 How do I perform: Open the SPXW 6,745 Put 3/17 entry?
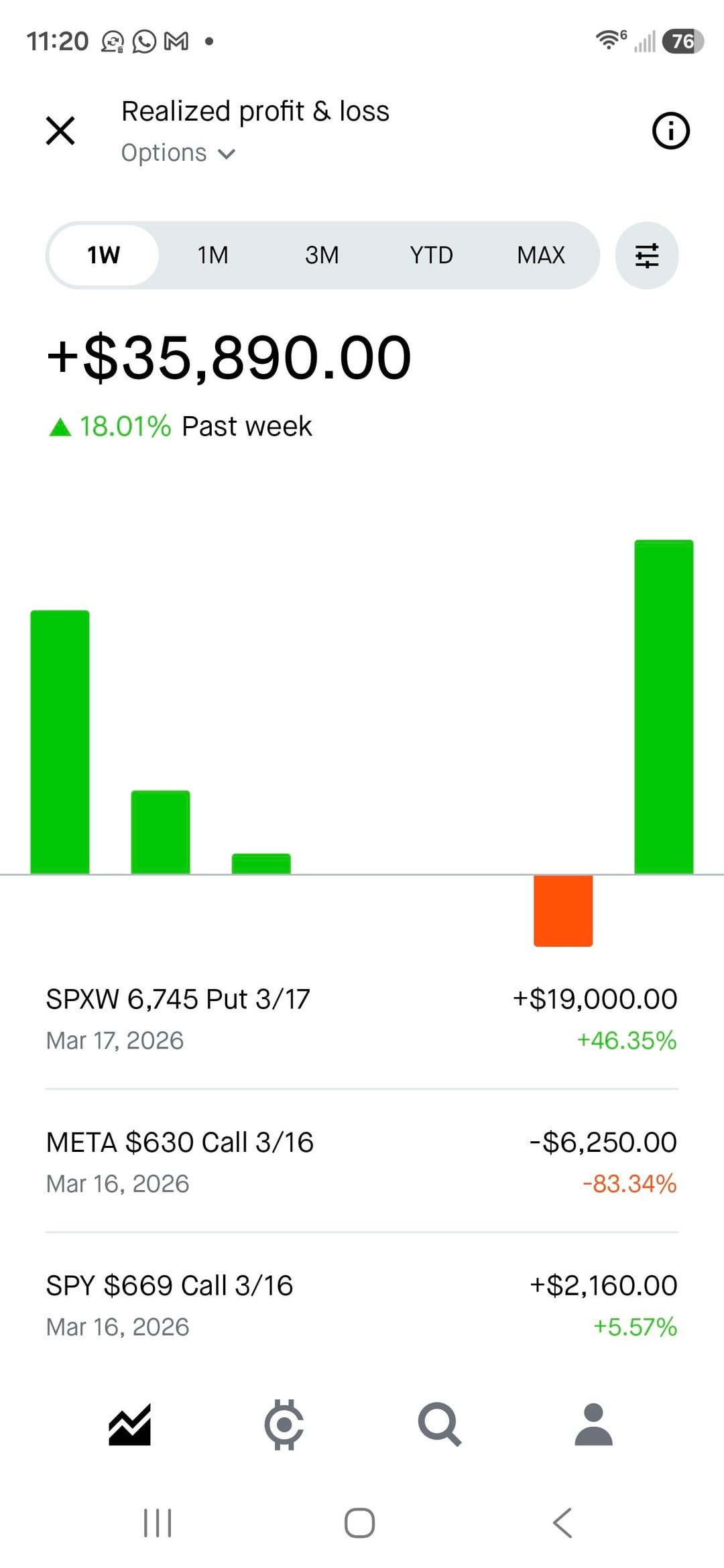coord(361,1019)
